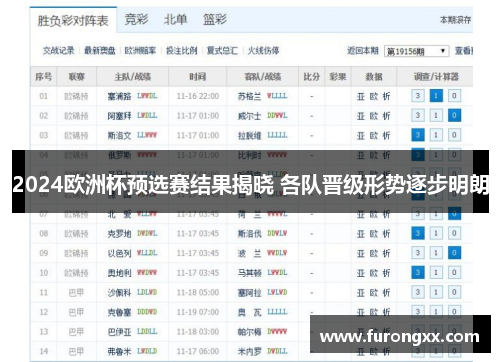
Task: Click home team 巴伊亚 in row 13
Action: pos(119,332)
